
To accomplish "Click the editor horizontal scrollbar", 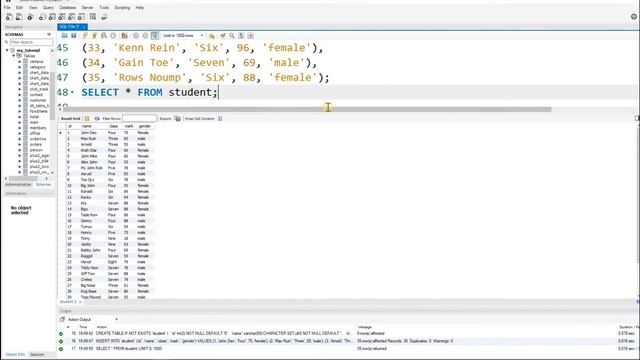I will pos(307,109).
